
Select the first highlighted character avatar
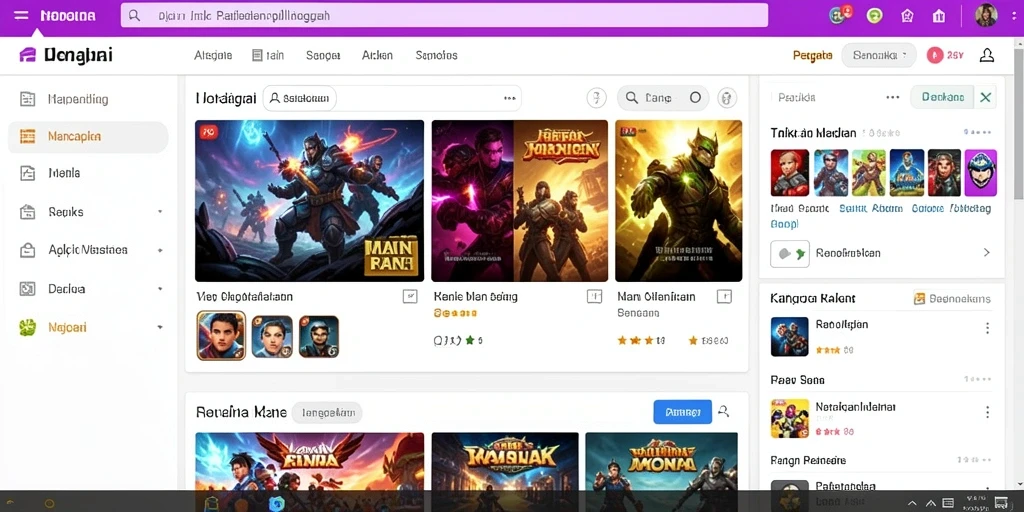pyautogui.click(x=221, y=336)
